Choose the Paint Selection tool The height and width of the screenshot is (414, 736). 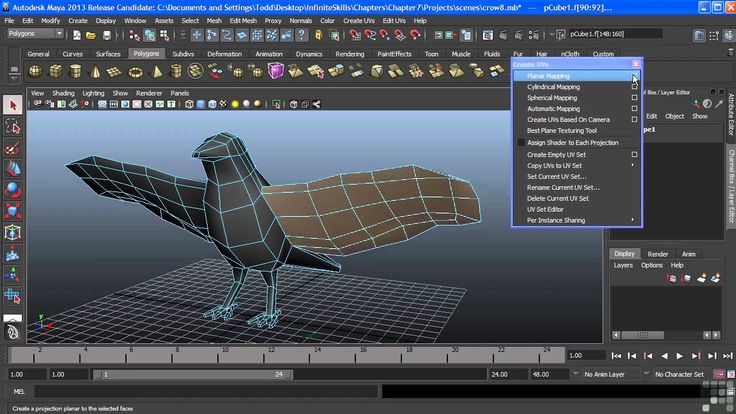13,147
